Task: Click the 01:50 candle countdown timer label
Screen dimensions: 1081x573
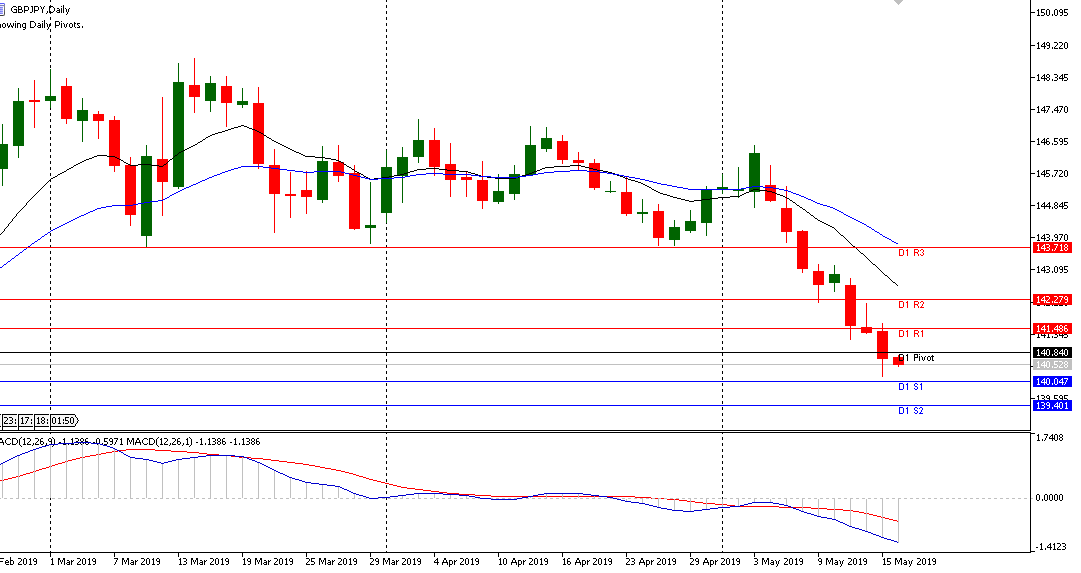Action: click(67, 420)
